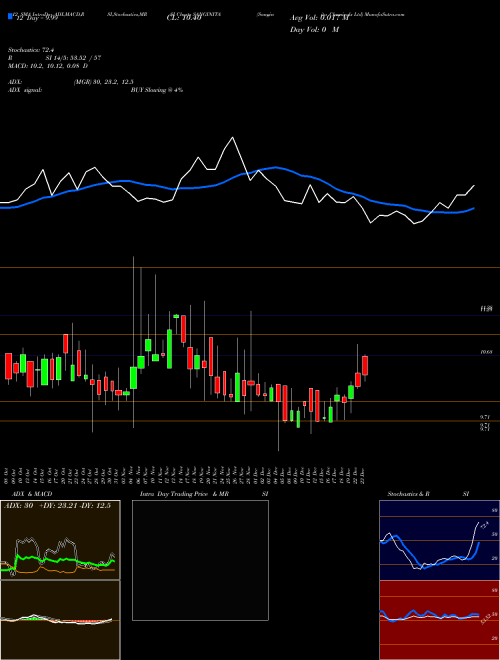Image resolution: width=500 pixels, height=660 pixels.
Task: Click the 'SI 14/3: 53.52 / 57' readout
Action: pyautogui.click(x=73, y=58)
